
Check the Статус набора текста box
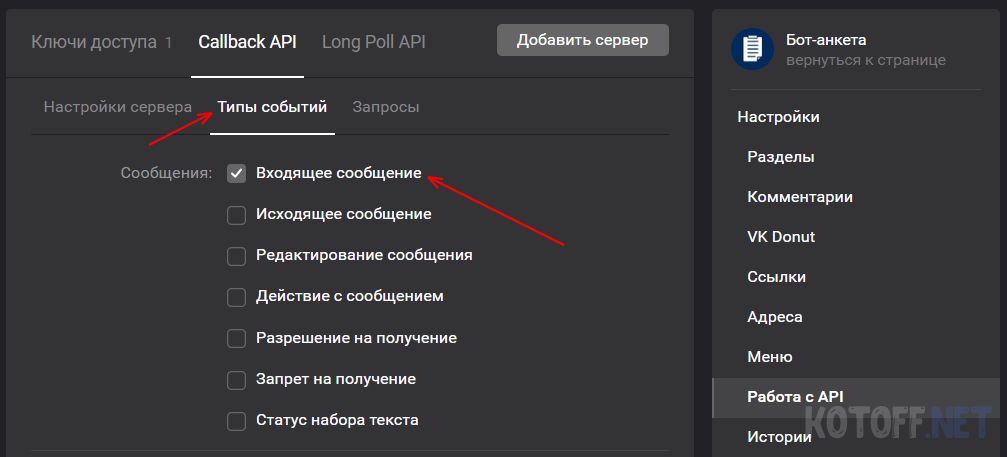coord(236,421)
